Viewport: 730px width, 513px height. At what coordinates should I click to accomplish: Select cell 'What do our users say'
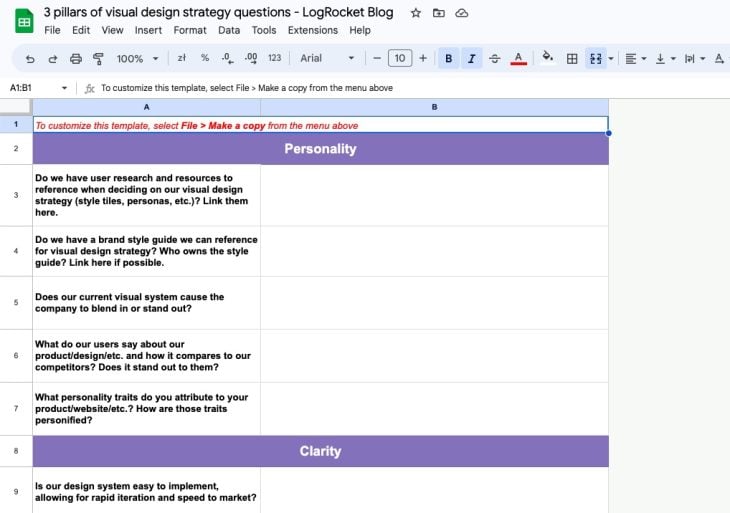[x=147, y=356]
